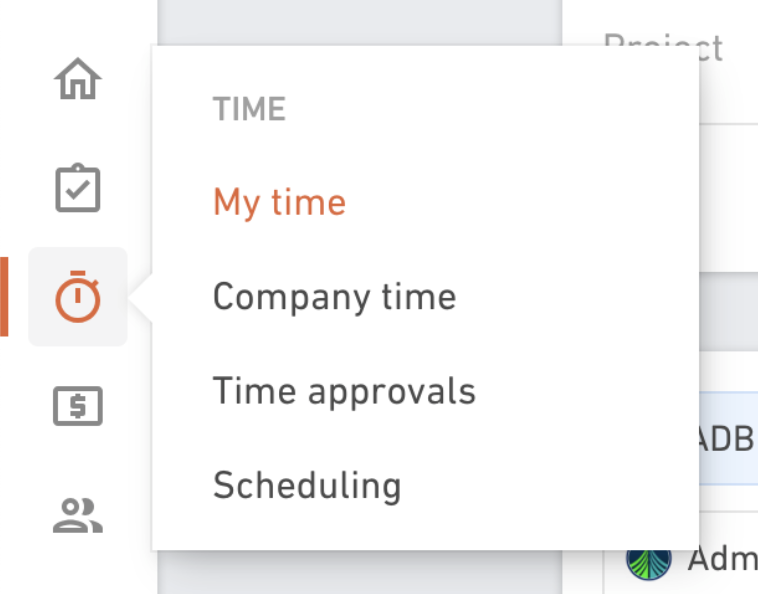The width and height of the screenshot is (758, 594).
Task: Select My time in the Time menu
Action: (x=279, y=203)
